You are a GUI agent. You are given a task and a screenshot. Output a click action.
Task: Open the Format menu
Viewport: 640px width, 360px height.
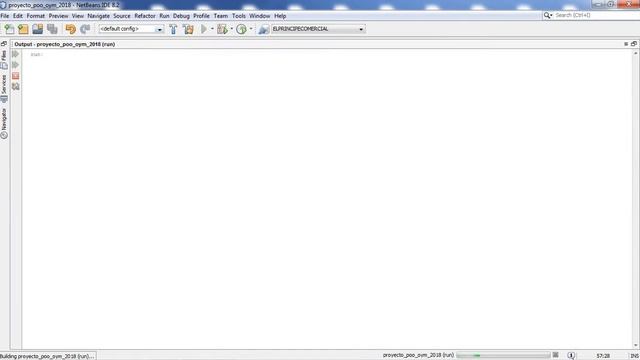tap(36, 16)
